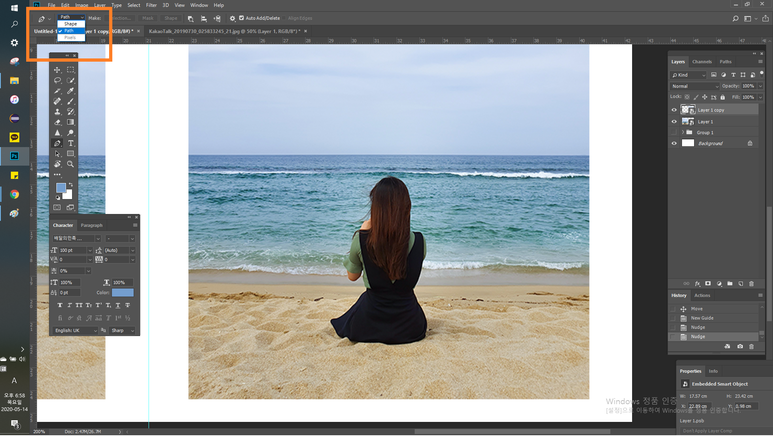The width and height of the screenshot is (773, 436).
Task: Open path alignment options
Action: pos(204,18)
